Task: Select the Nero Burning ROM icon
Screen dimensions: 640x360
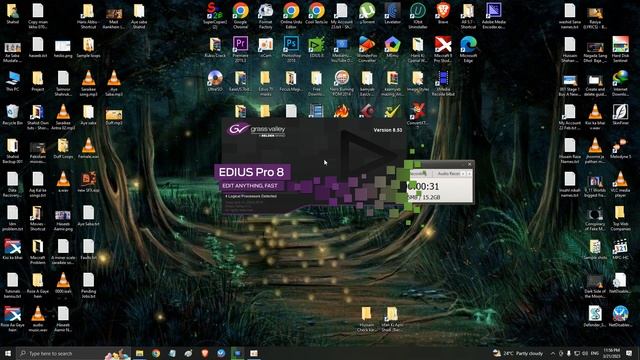Action: pyautogui.click(x=342, y=83)
